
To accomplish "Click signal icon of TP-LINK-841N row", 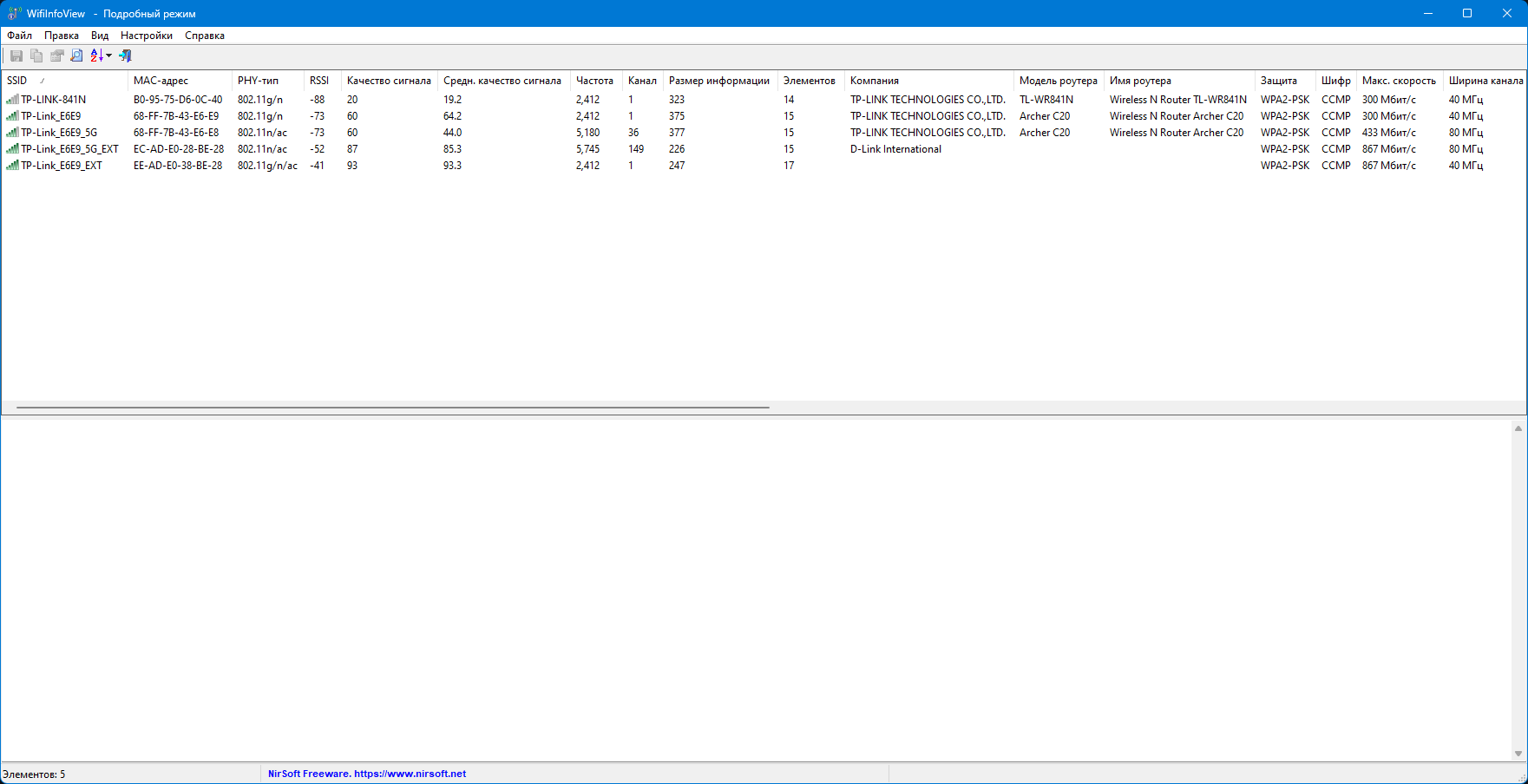I will [12, 100].
